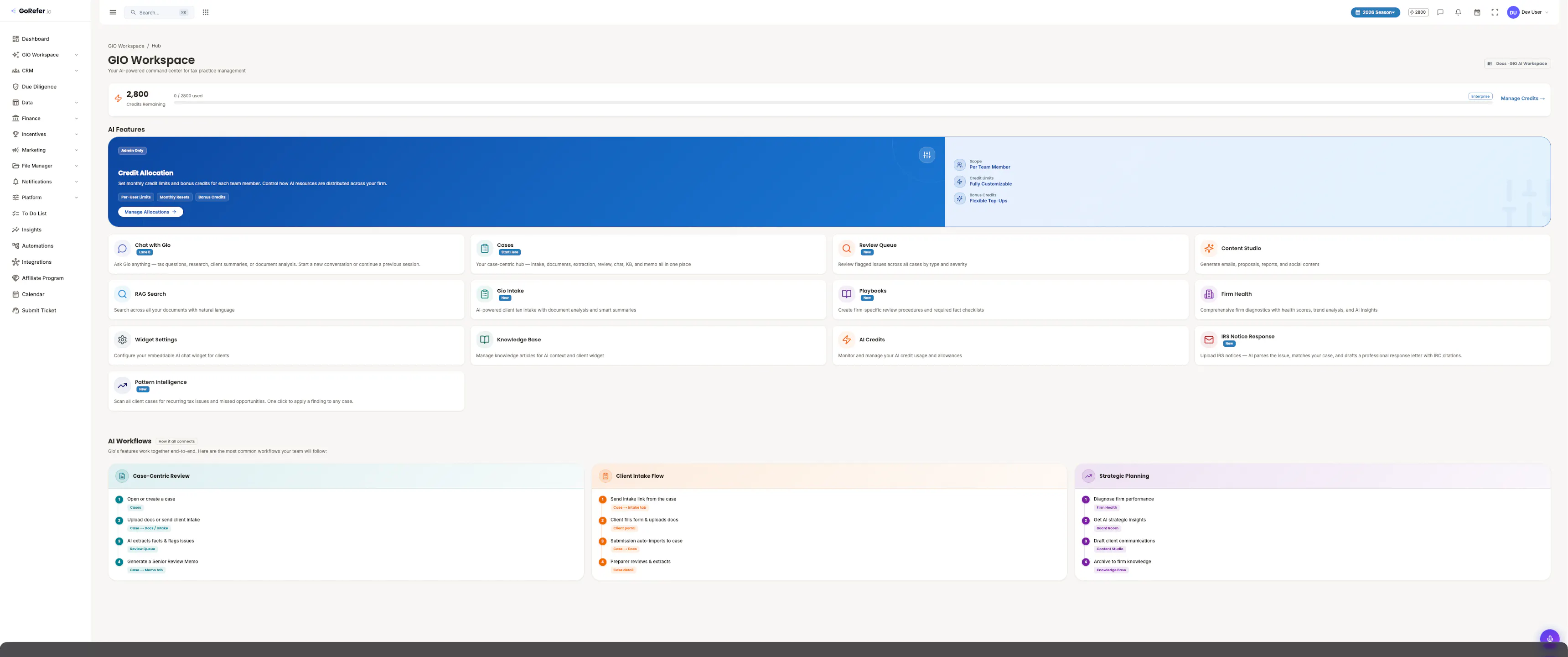The height and width of the screenshot is (657, 1568).
Task: Click the Client Intake Flow clipboard icon
Action: click(605, 476)
